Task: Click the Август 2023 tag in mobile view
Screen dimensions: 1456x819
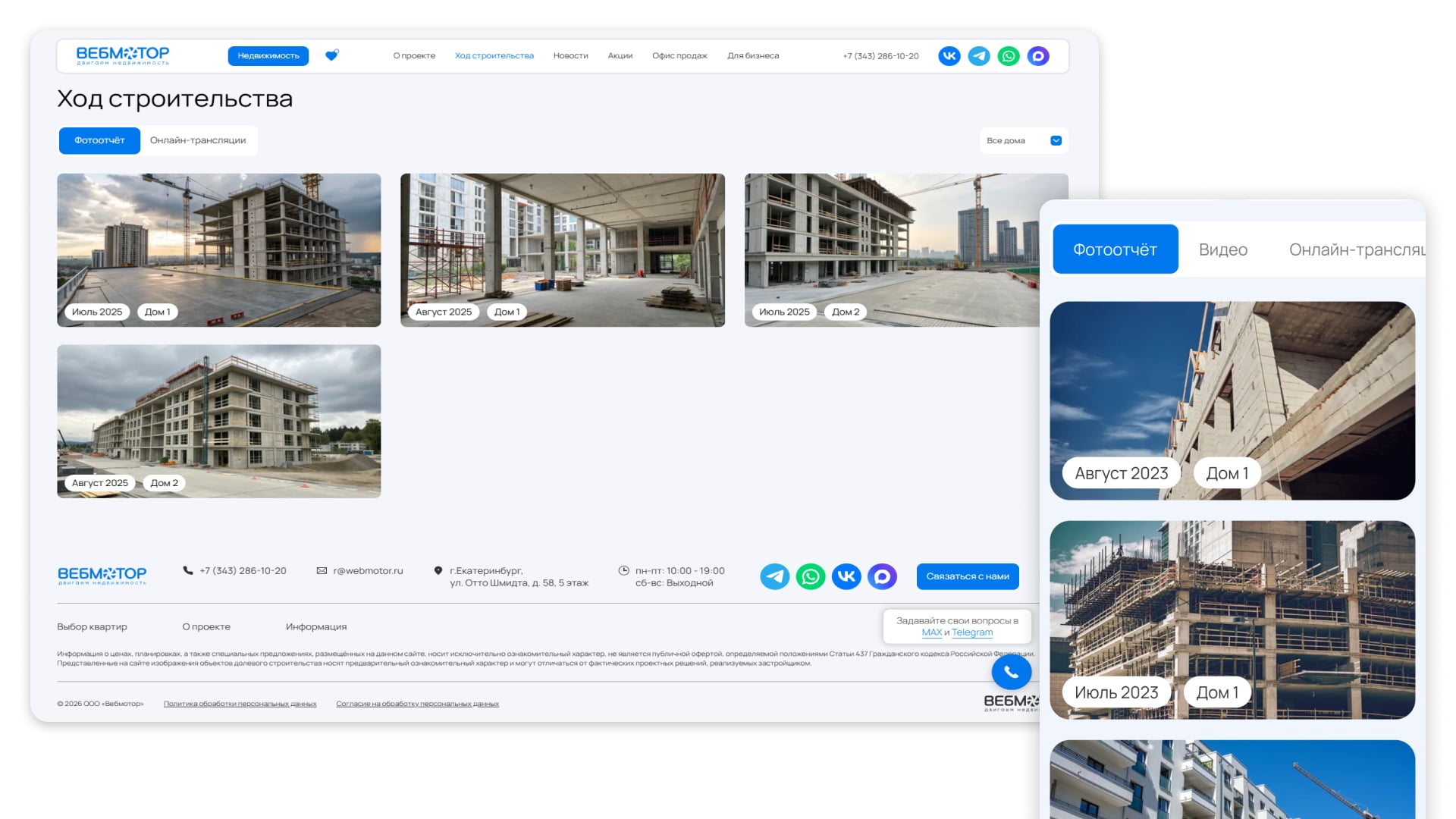Action: click(x=1121, y=473)
